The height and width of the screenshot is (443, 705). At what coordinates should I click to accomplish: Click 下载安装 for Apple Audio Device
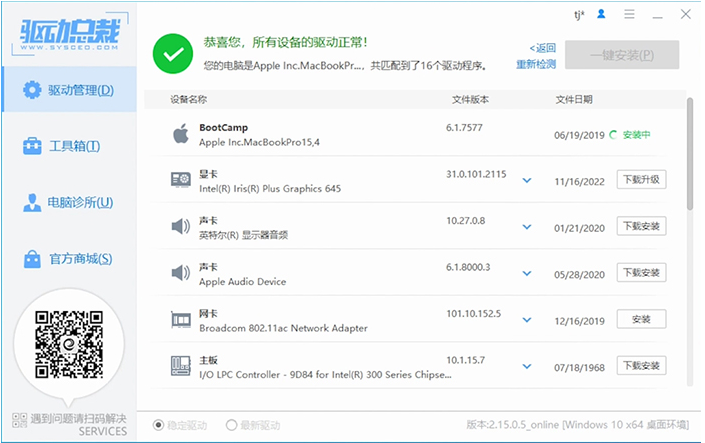pos(641,273)
